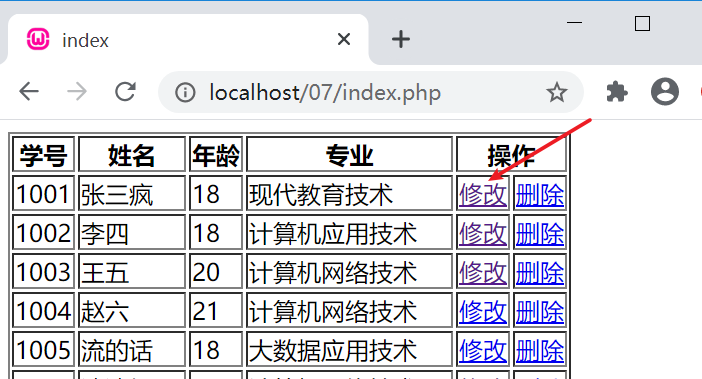702x379 pixels.
Task: Click the major cell 现代教育技术
Action: tap(349, 194)
